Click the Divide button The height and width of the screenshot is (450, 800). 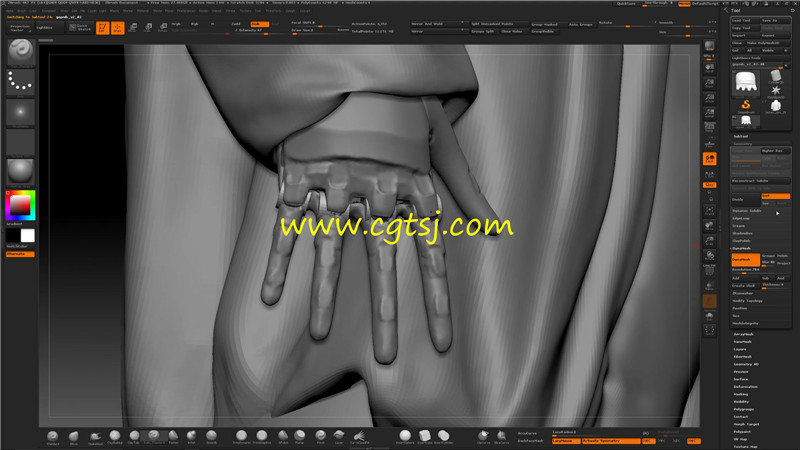(745, 199)
